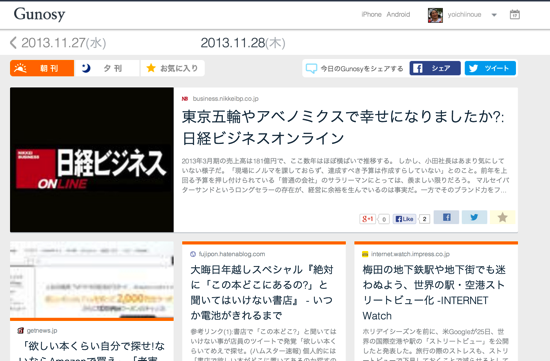Click the Facebook Like button on Nikkei article

coord(404,219)
